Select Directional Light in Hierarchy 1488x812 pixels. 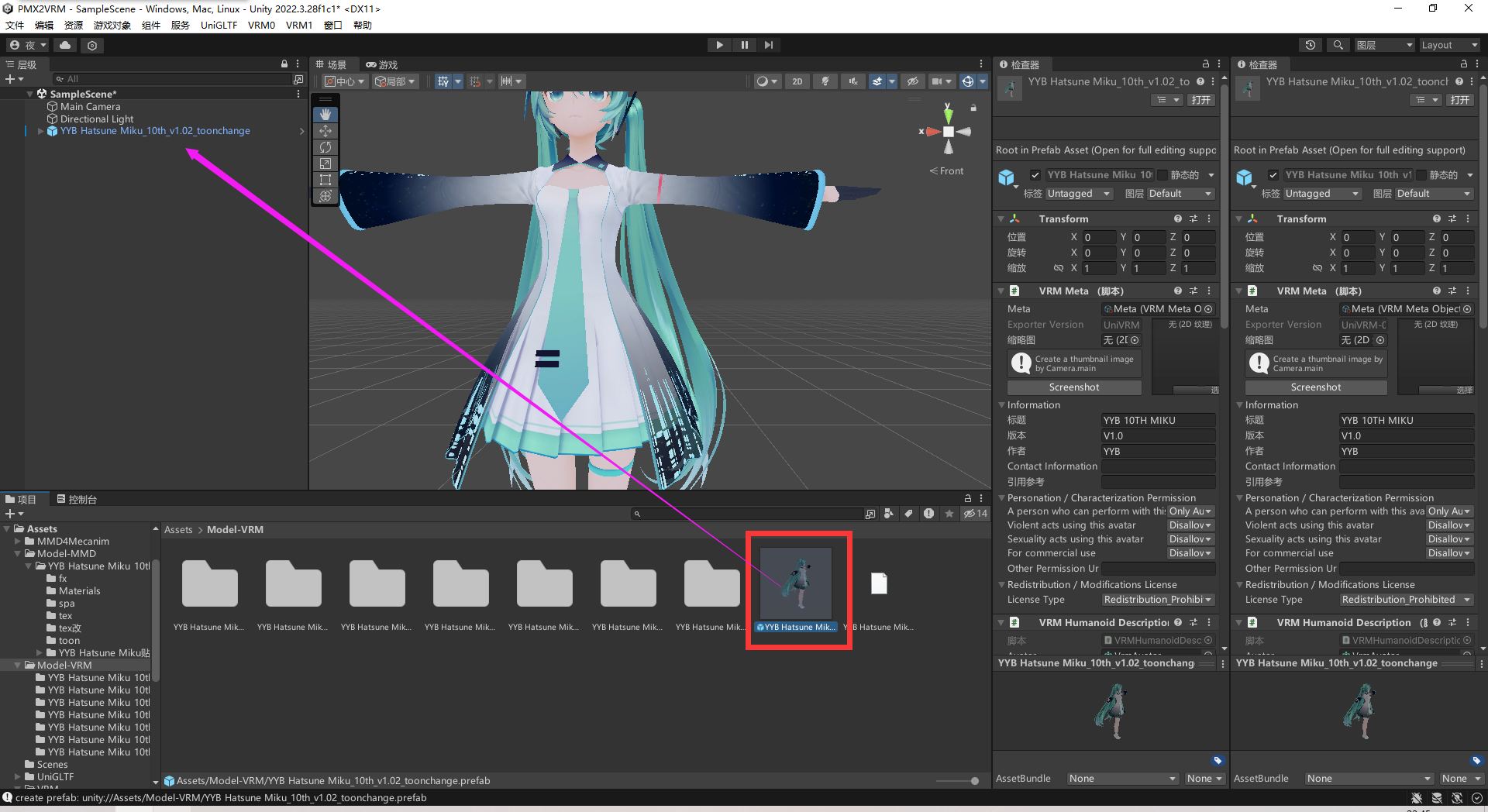coord(97,119)
